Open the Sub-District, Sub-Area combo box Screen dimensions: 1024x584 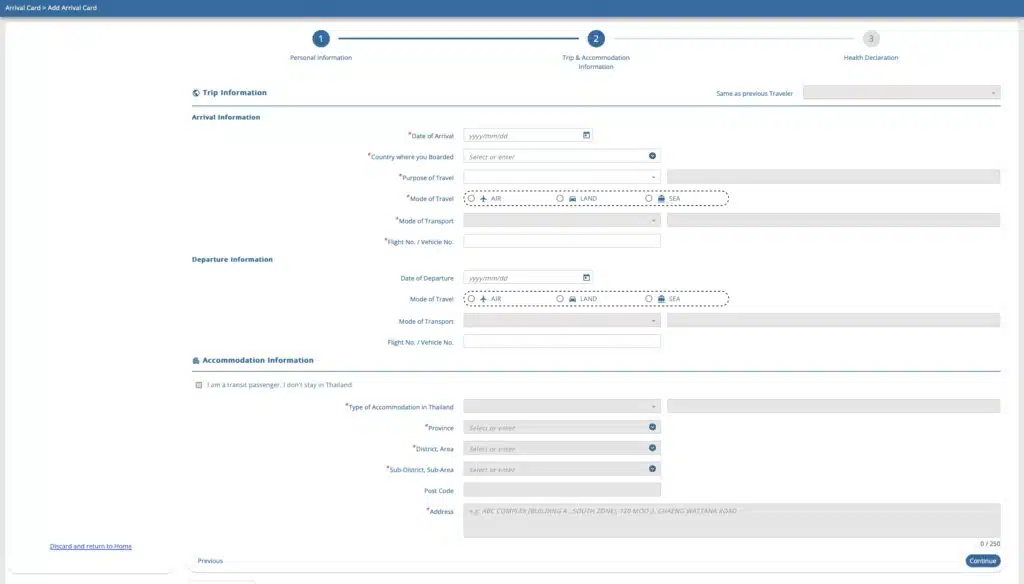[x=562, y=469]
